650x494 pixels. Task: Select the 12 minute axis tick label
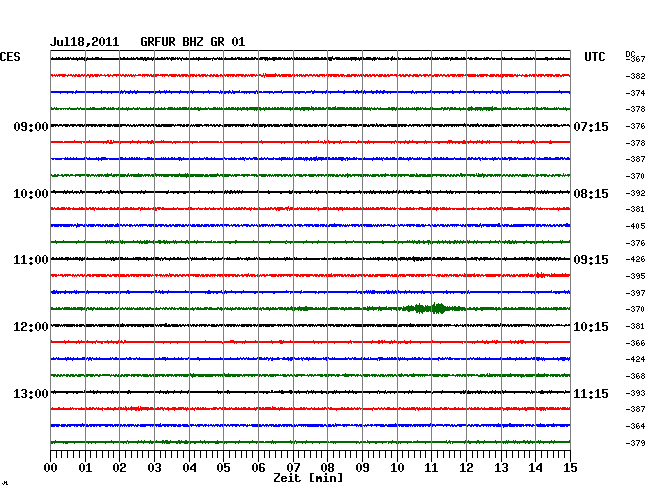[x=466, y=468]
